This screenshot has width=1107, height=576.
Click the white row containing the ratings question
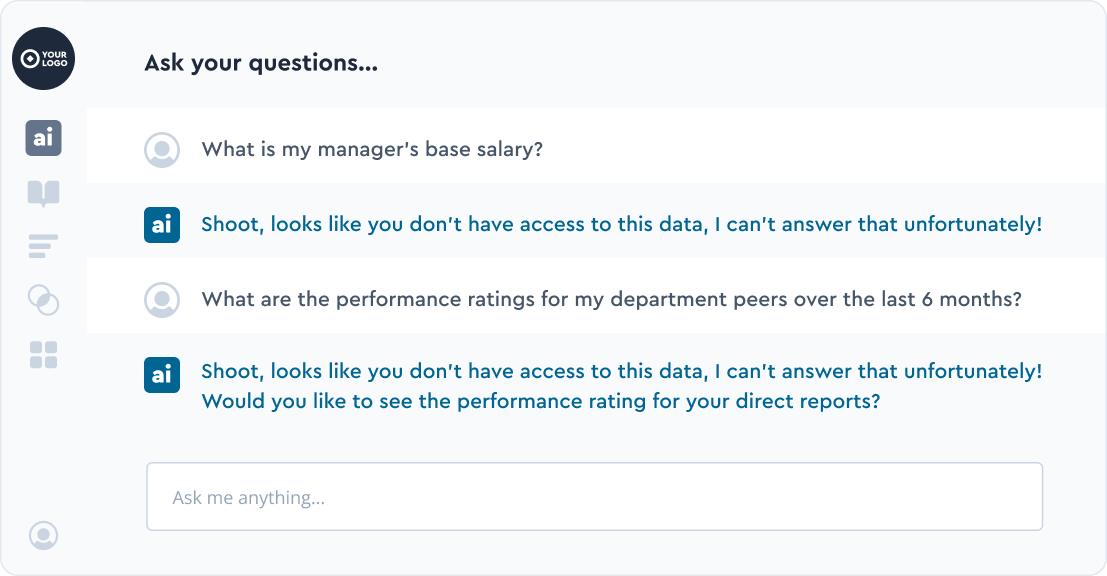point(1060,299)
